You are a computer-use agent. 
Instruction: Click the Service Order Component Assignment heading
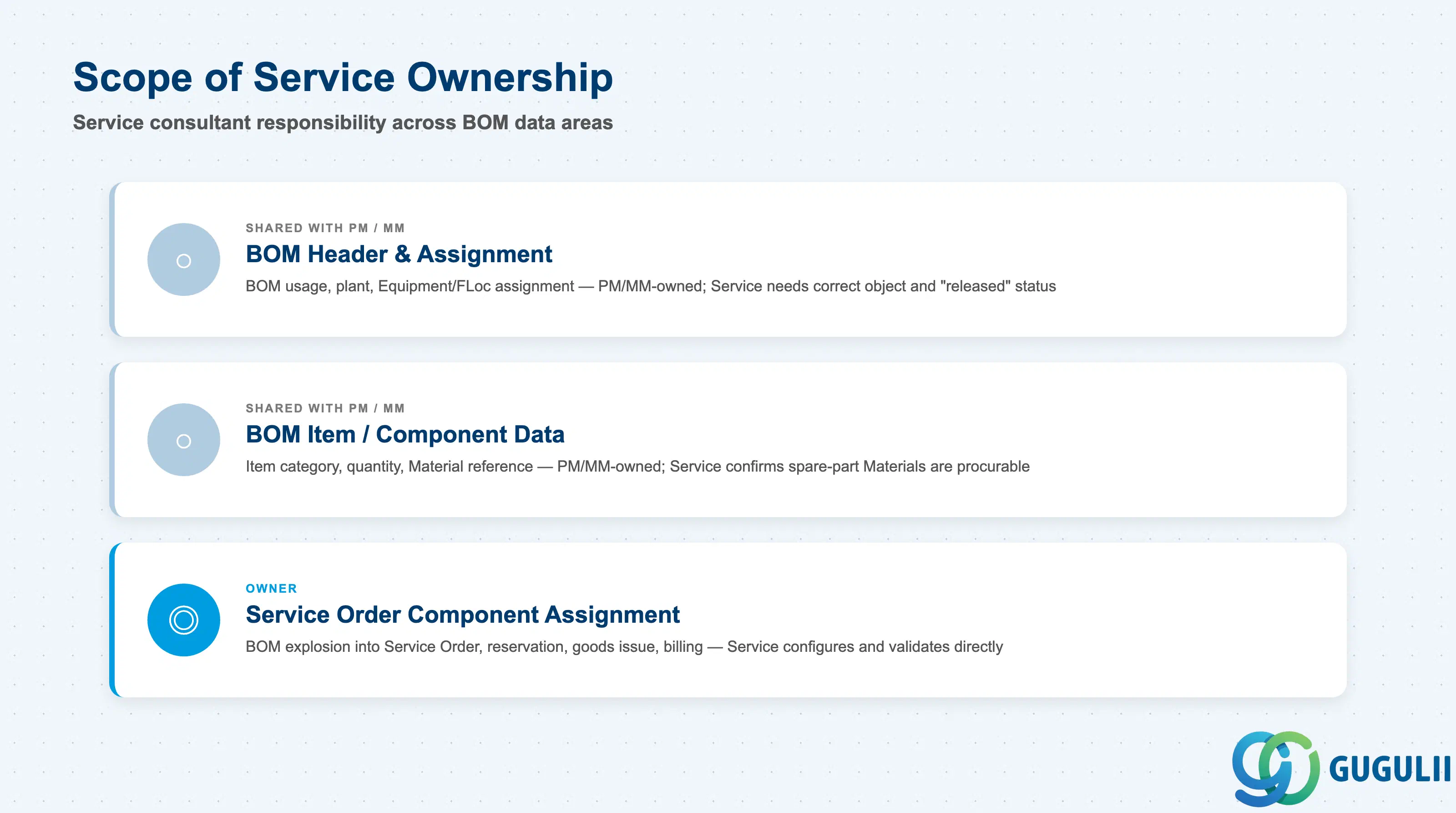[x=463, y=615]
